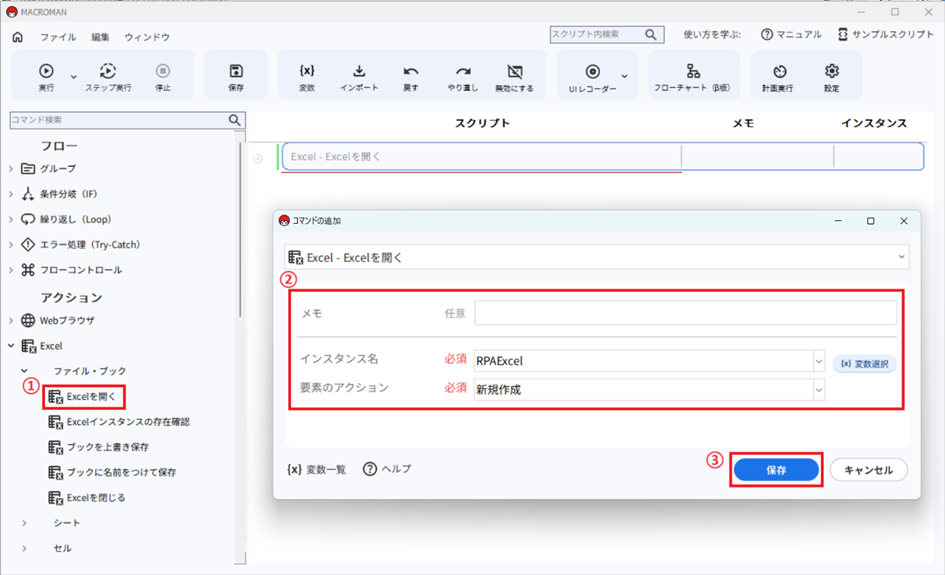Click the Import (インポート) icon

tap(359, 72)
